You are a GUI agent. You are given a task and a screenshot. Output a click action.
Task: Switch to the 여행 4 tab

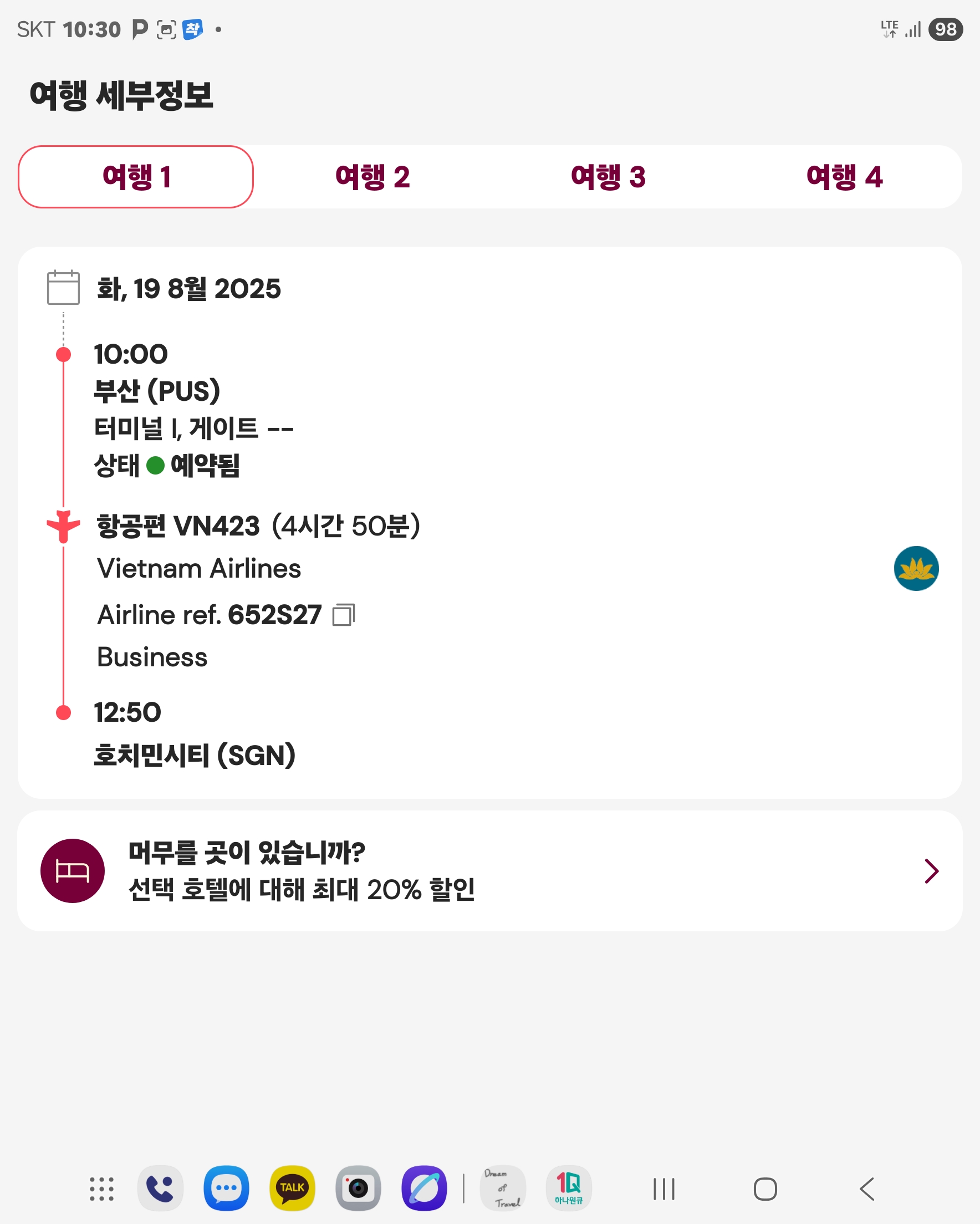coord(844,177)
